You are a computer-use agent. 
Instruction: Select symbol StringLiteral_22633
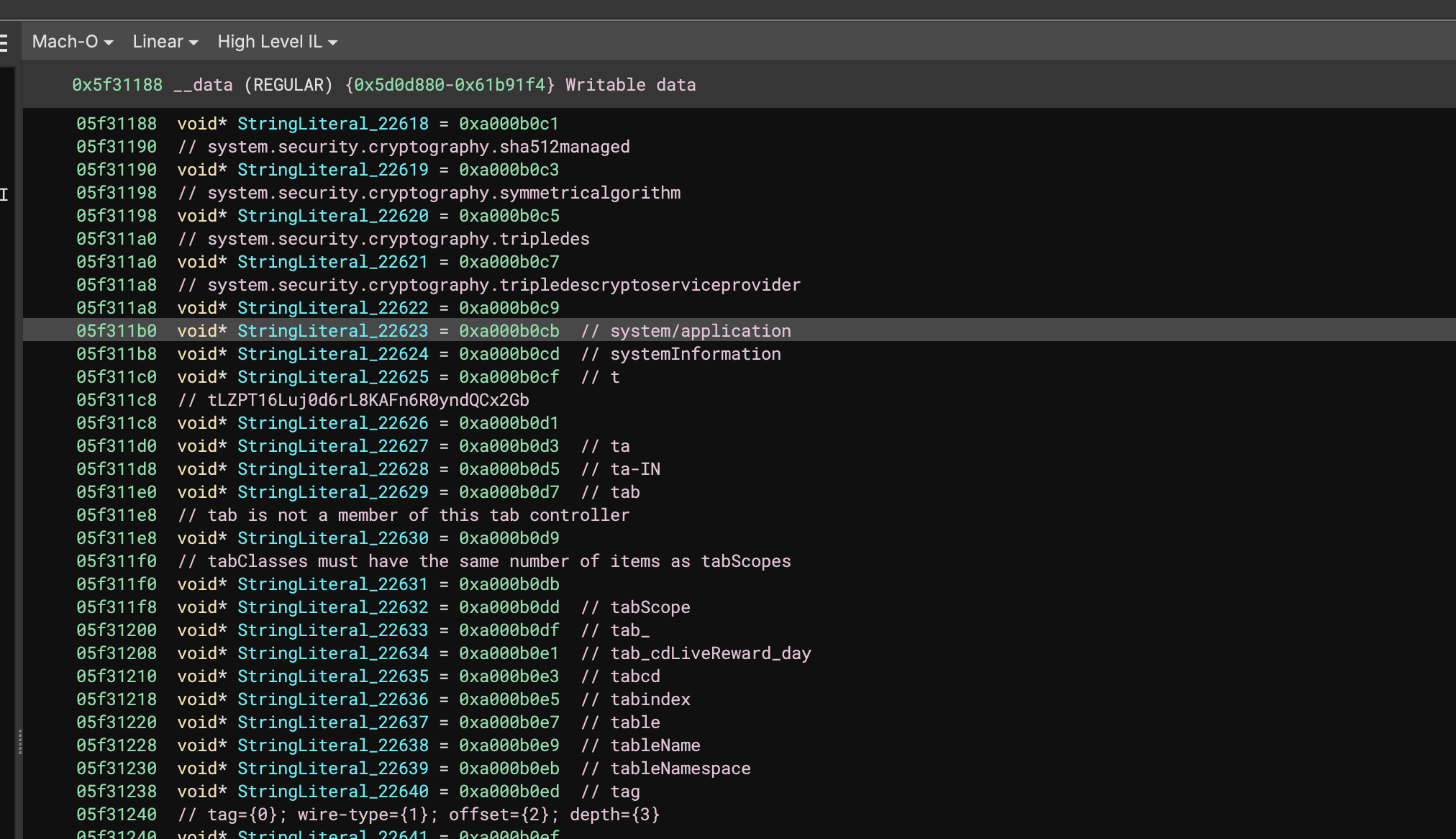pyautogui.click(x=333, y=630)
